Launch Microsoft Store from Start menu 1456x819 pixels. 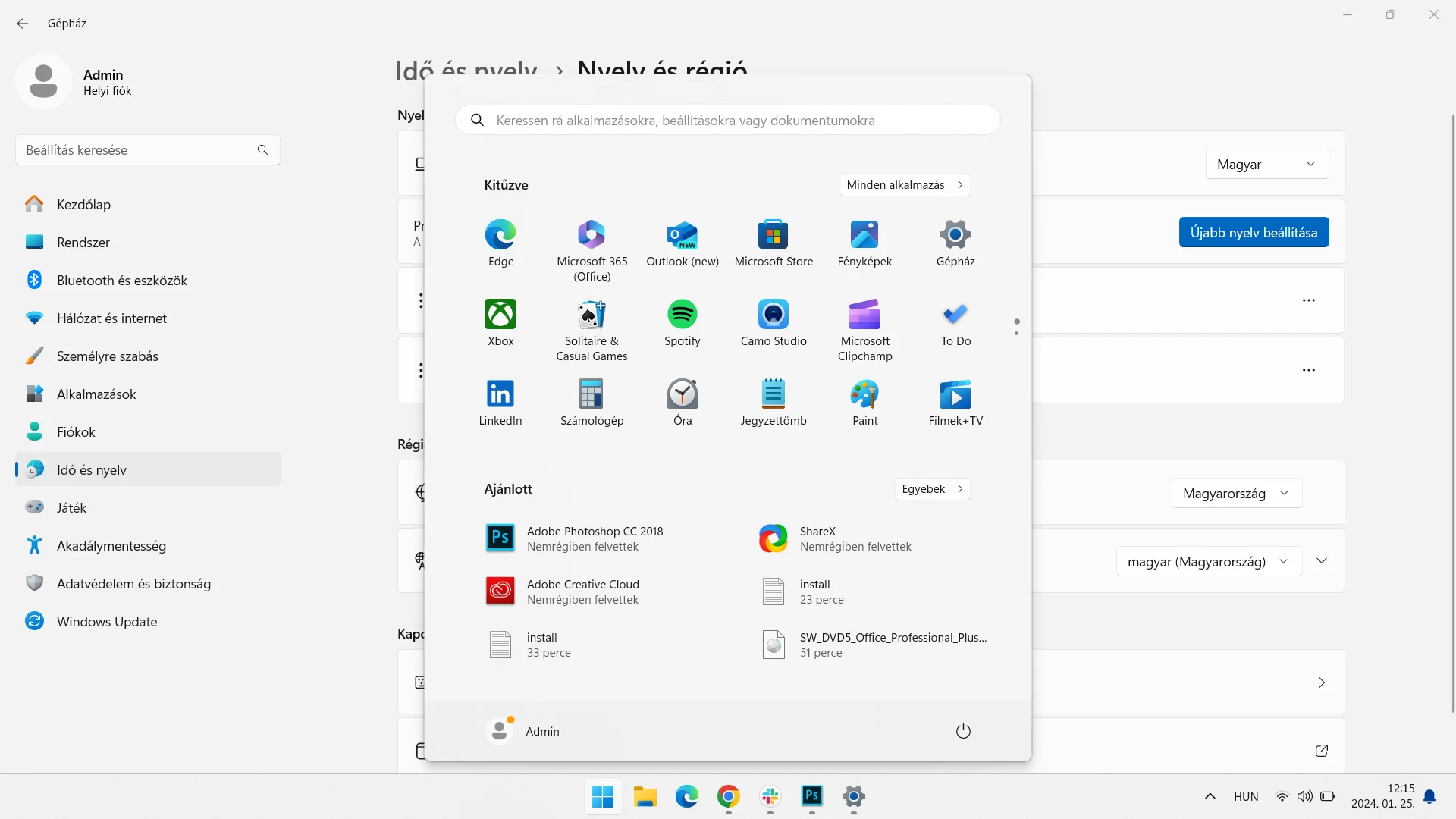(x=773, y=235)
